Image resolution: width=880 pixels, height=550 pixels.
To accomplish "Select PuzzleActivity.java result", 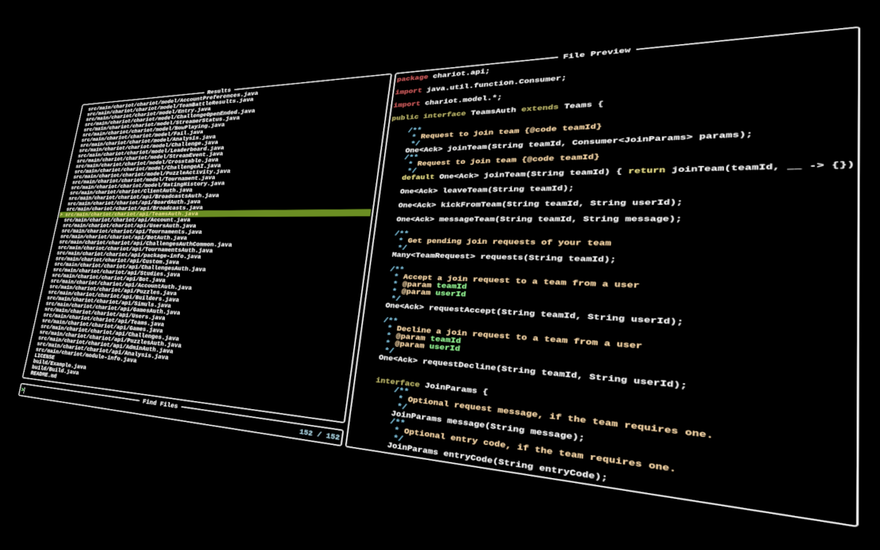I will (153, 174).
